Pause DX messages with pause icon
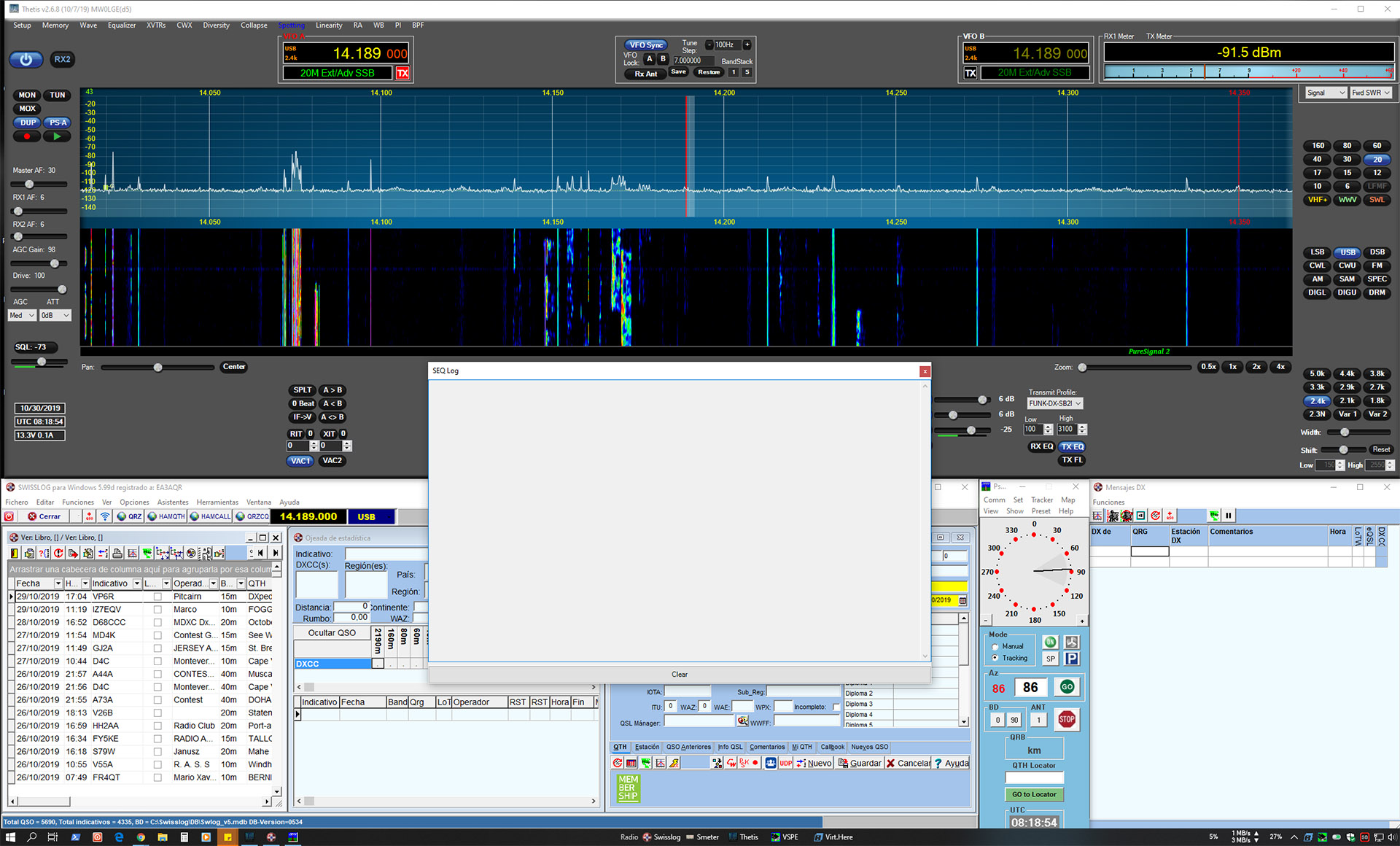Image resolution: width=1400 pixels, height=846 pixels. pos(1229,516)
